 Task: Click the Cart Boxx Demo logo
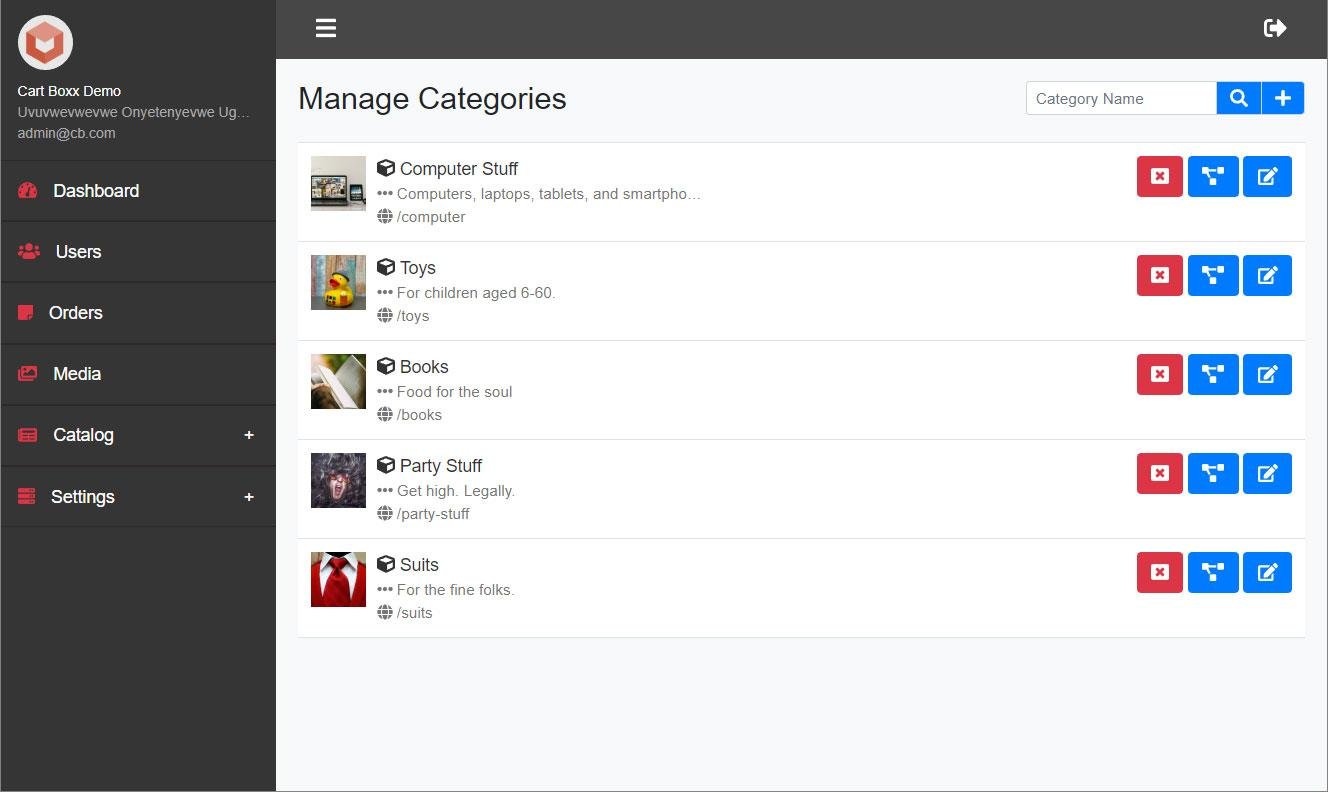coord(45,43)
